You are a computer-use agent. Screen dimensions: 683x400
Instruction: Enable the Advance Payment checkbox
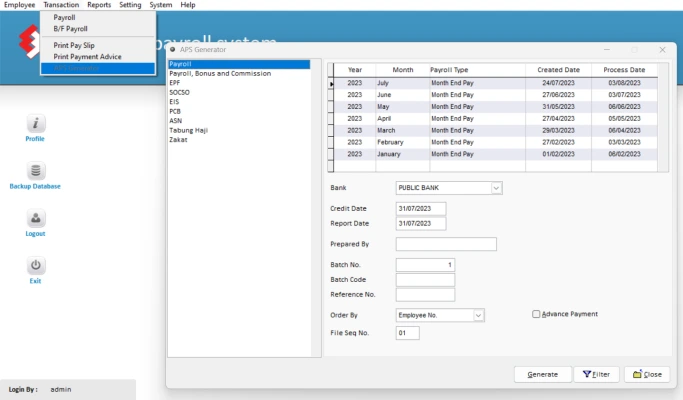pyautogui.click(x=537, y=314)
